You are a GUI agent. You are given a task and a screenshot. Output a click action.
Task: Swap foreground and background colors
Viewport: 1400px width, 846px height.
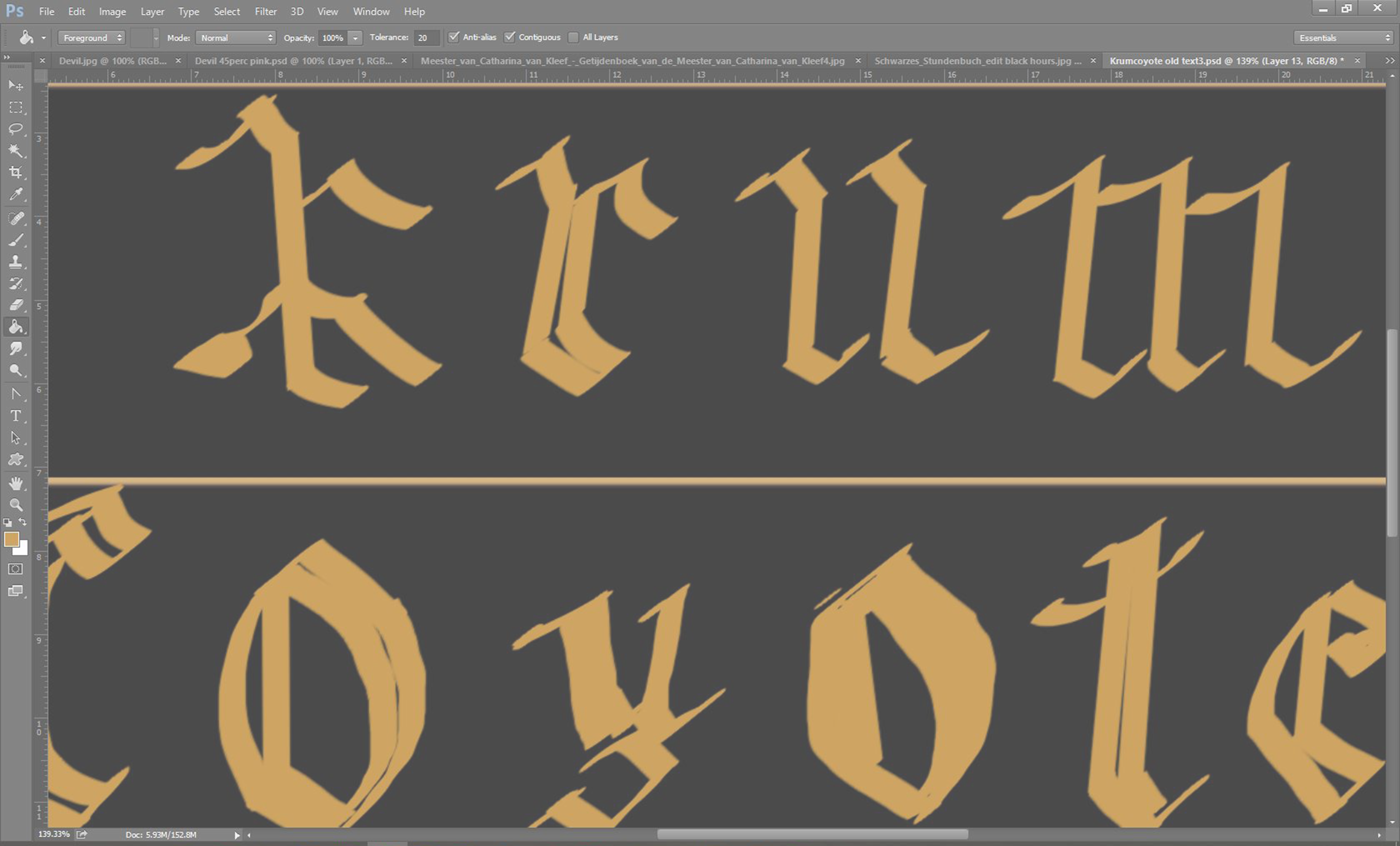click(x=23, y=522)
